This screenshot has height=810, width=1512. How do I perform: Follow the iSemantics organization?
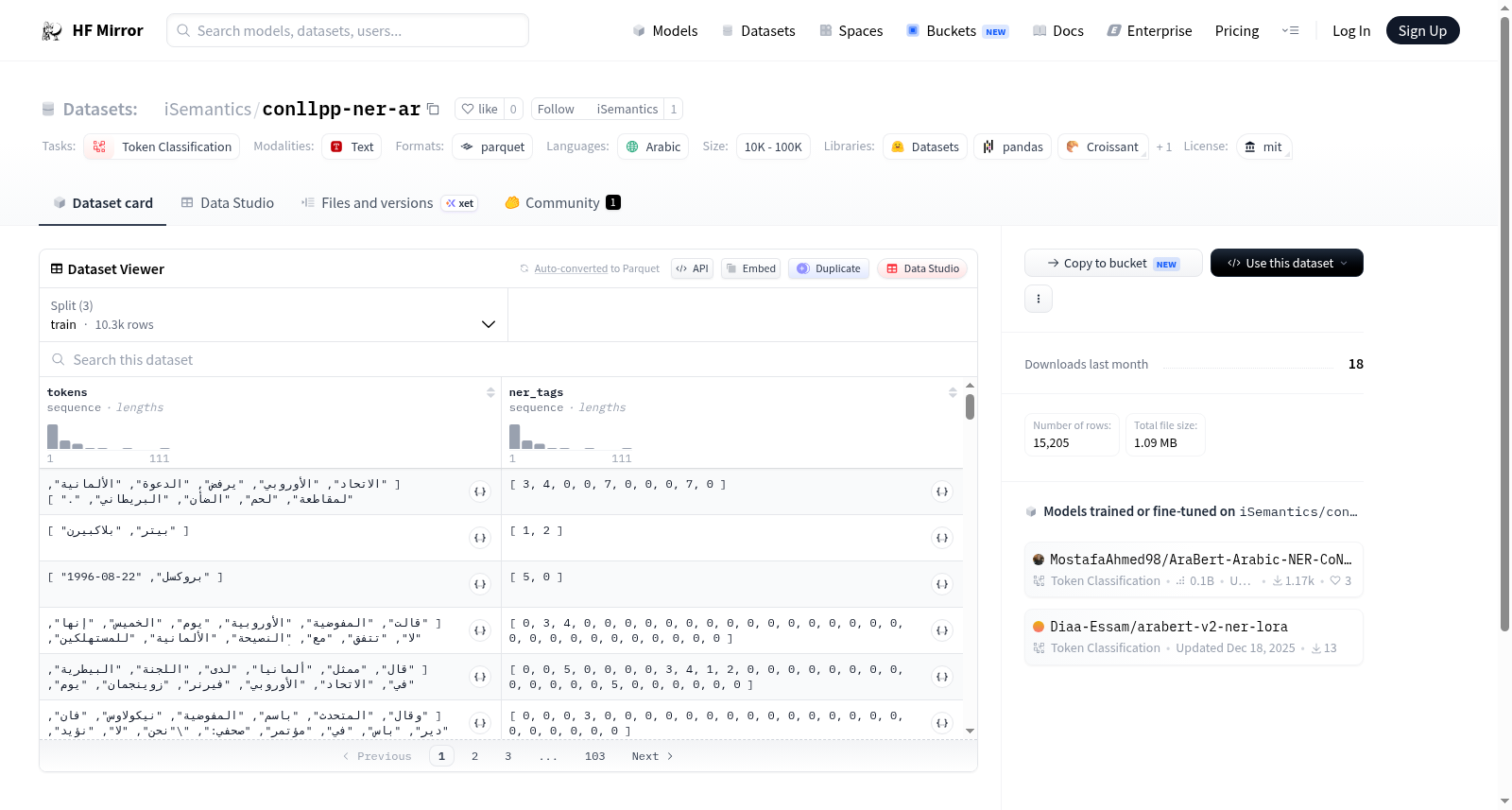pos(556,109)
